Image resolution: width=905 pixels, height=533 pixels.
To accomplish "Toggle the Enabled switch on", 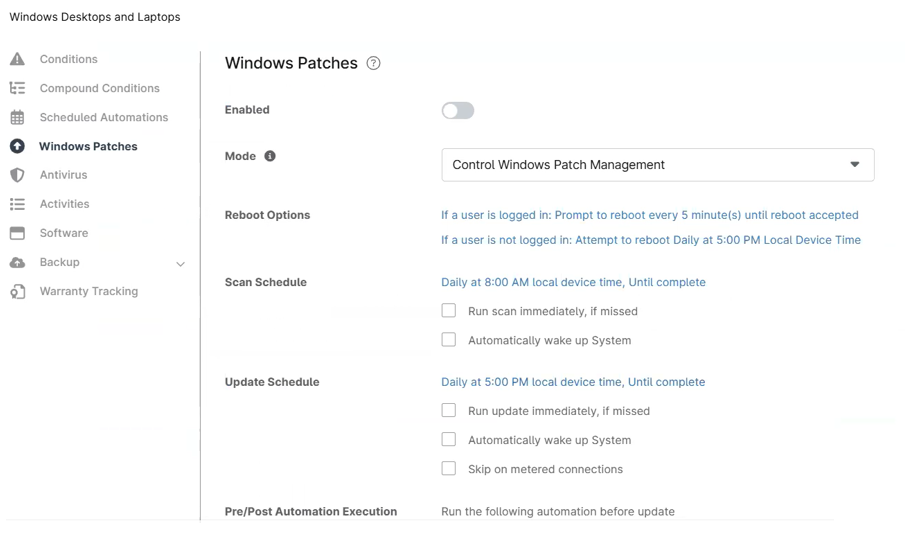I will click(x=458, y=110).
